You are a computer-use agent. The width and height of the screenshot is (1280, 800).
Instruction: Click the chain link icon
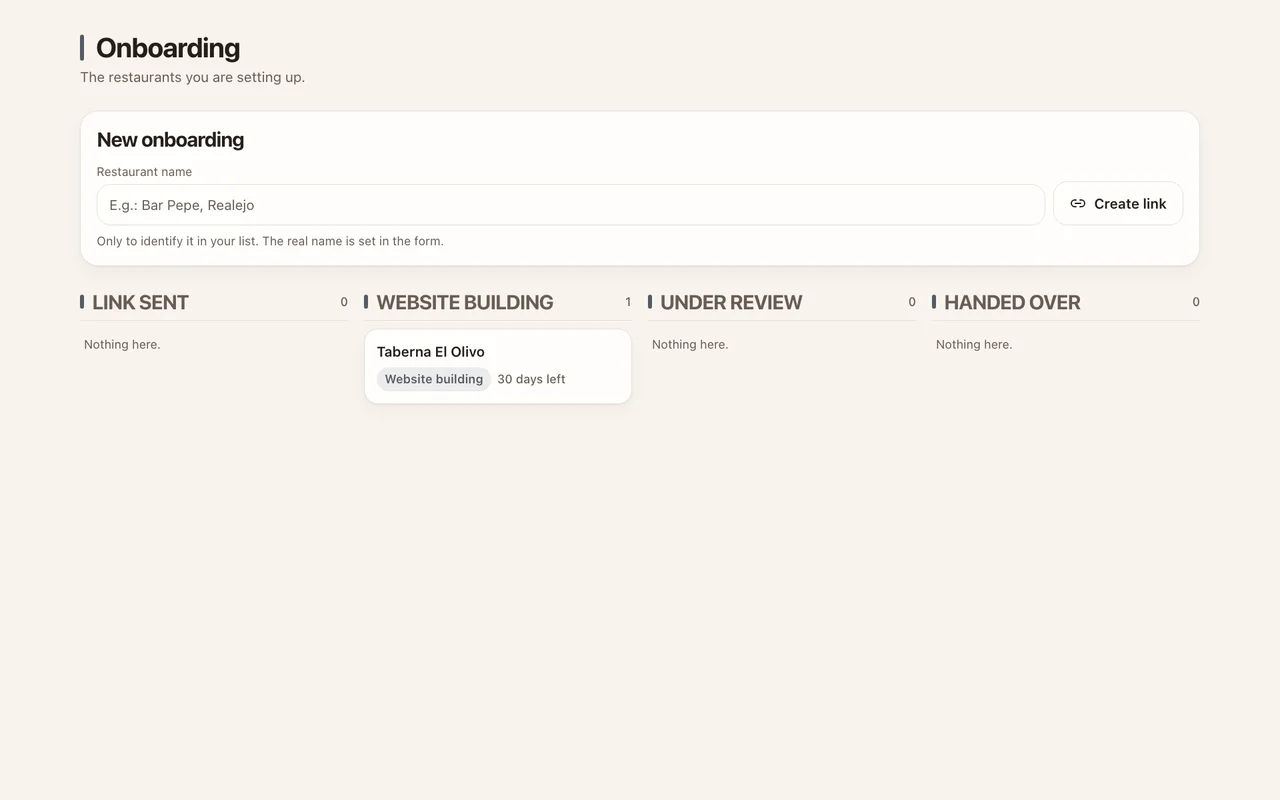coord(1078,204)
